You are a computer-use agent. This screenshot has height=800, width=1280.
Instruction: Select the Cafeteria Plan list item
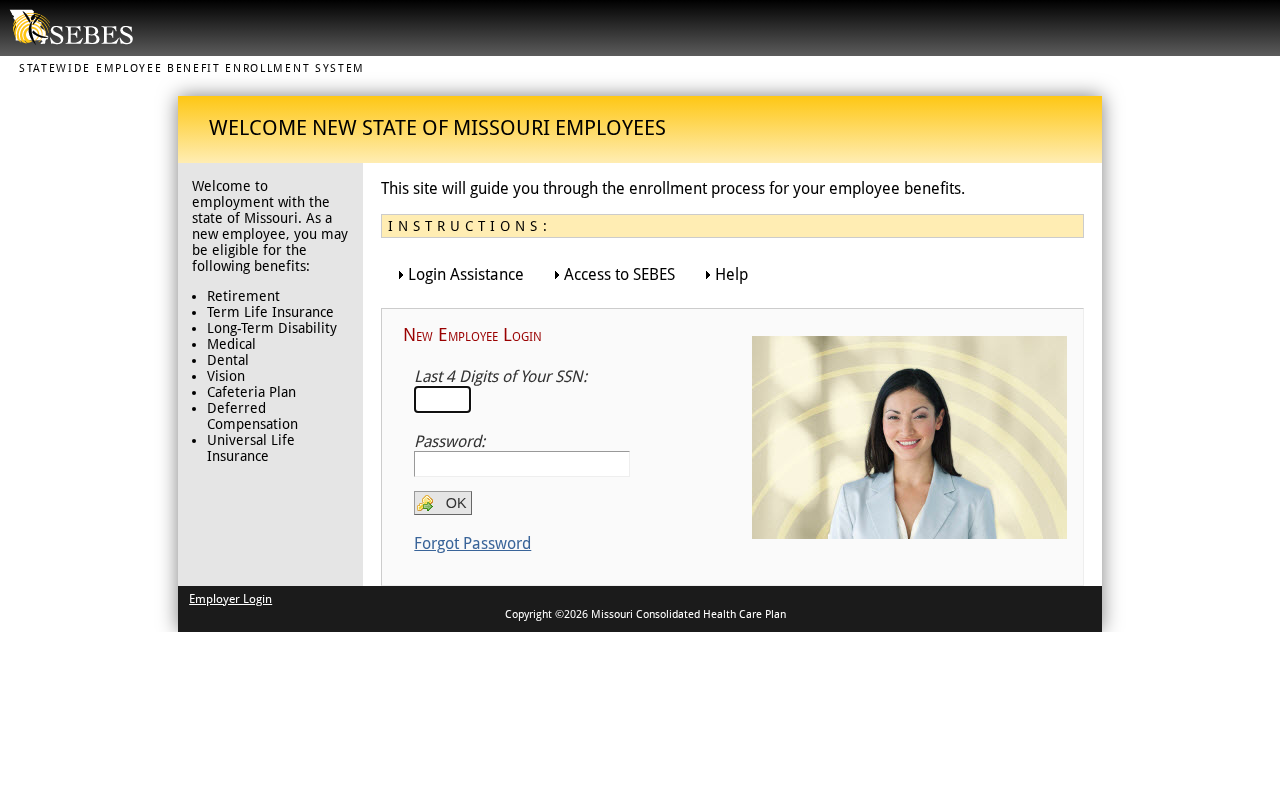tap(251, 393)
